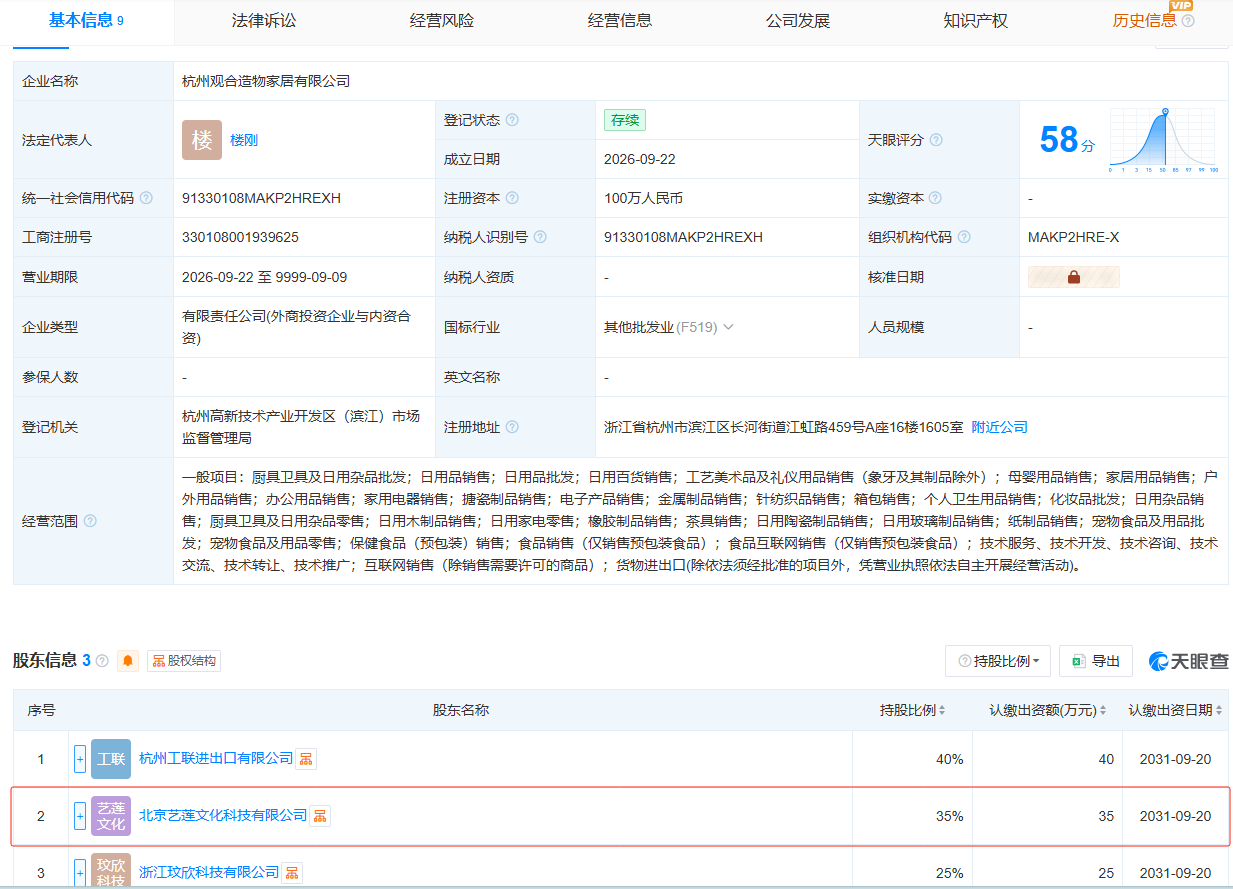Click the help icon beside 统一社会信用代码
This screenshot has width=1233, height=889.
(x=146, y=198)
